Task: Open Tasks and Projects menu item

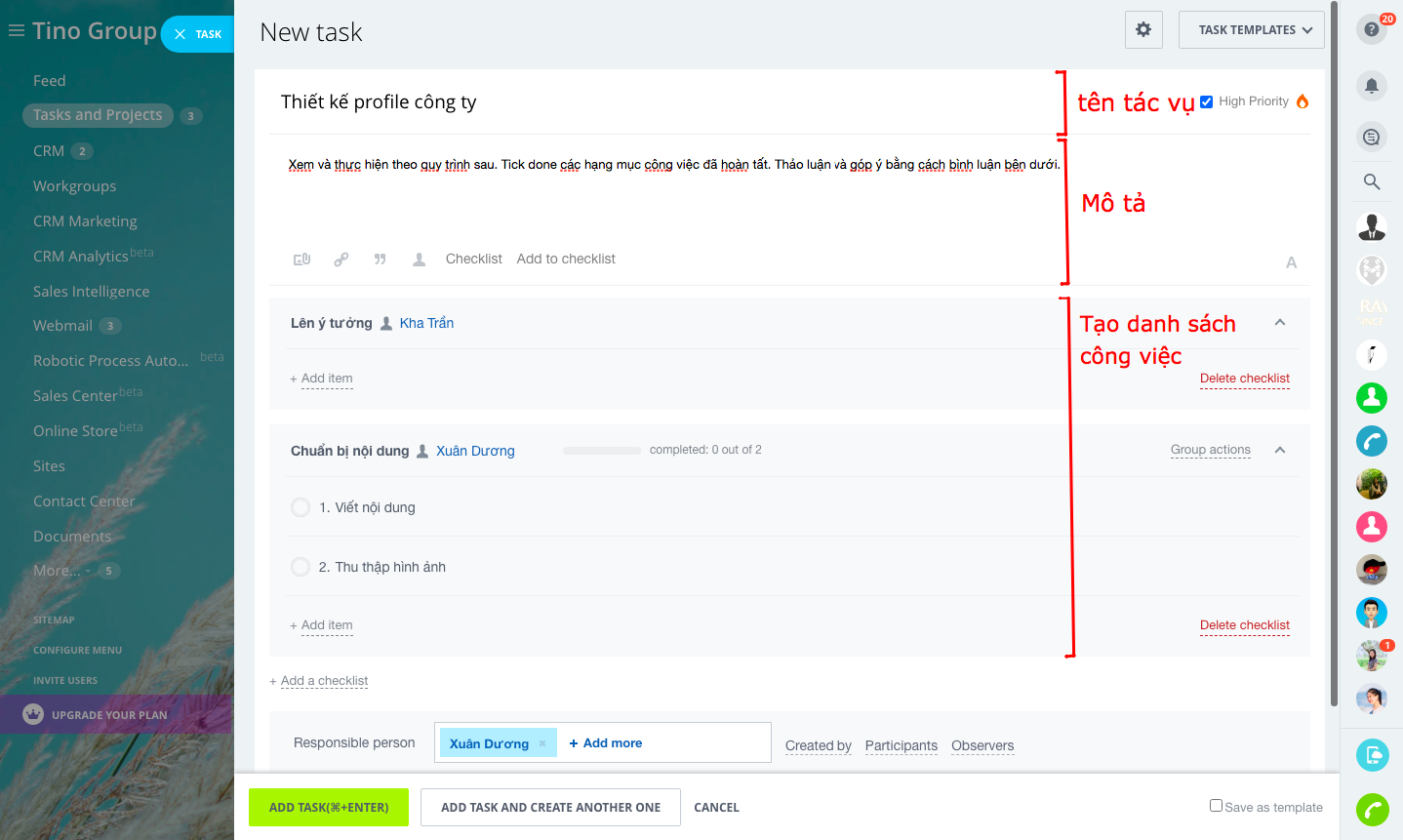Action: 98,115
